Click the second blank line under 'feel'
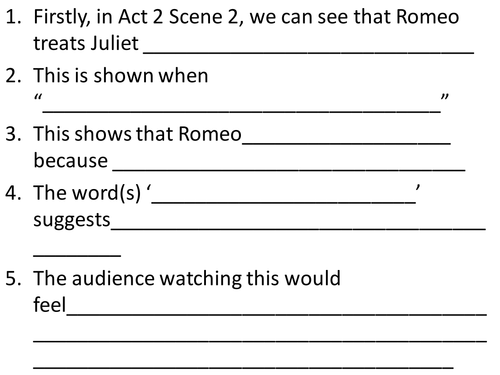This screenshot has width=500, height=375. 260,341
